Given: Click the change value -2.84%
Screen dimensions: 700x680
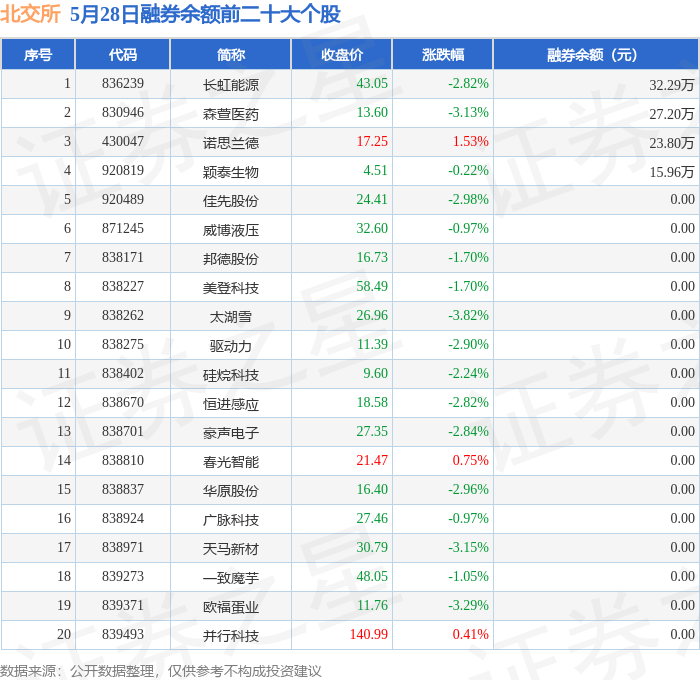Looking at the screenshot, I should click(x=468, y=431).
